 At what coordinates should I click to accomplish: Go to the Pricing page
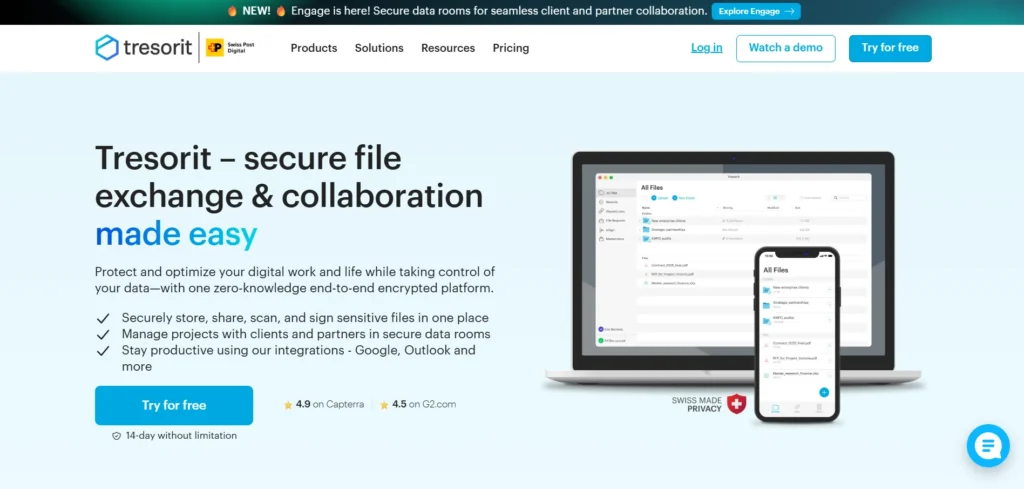tap(511, 48)
